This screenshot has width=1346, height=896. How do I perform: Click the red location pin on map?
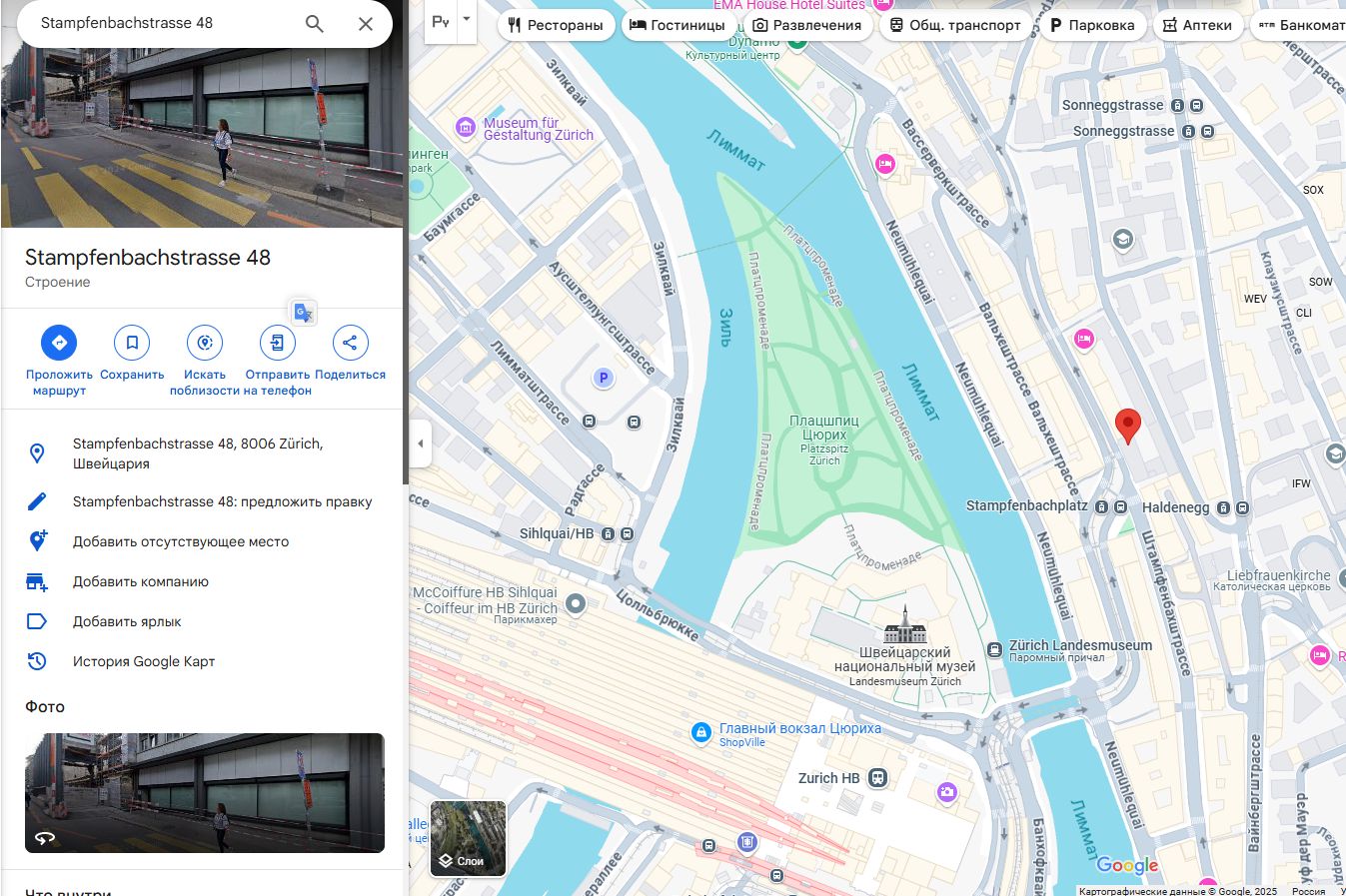pos(1128,426)
